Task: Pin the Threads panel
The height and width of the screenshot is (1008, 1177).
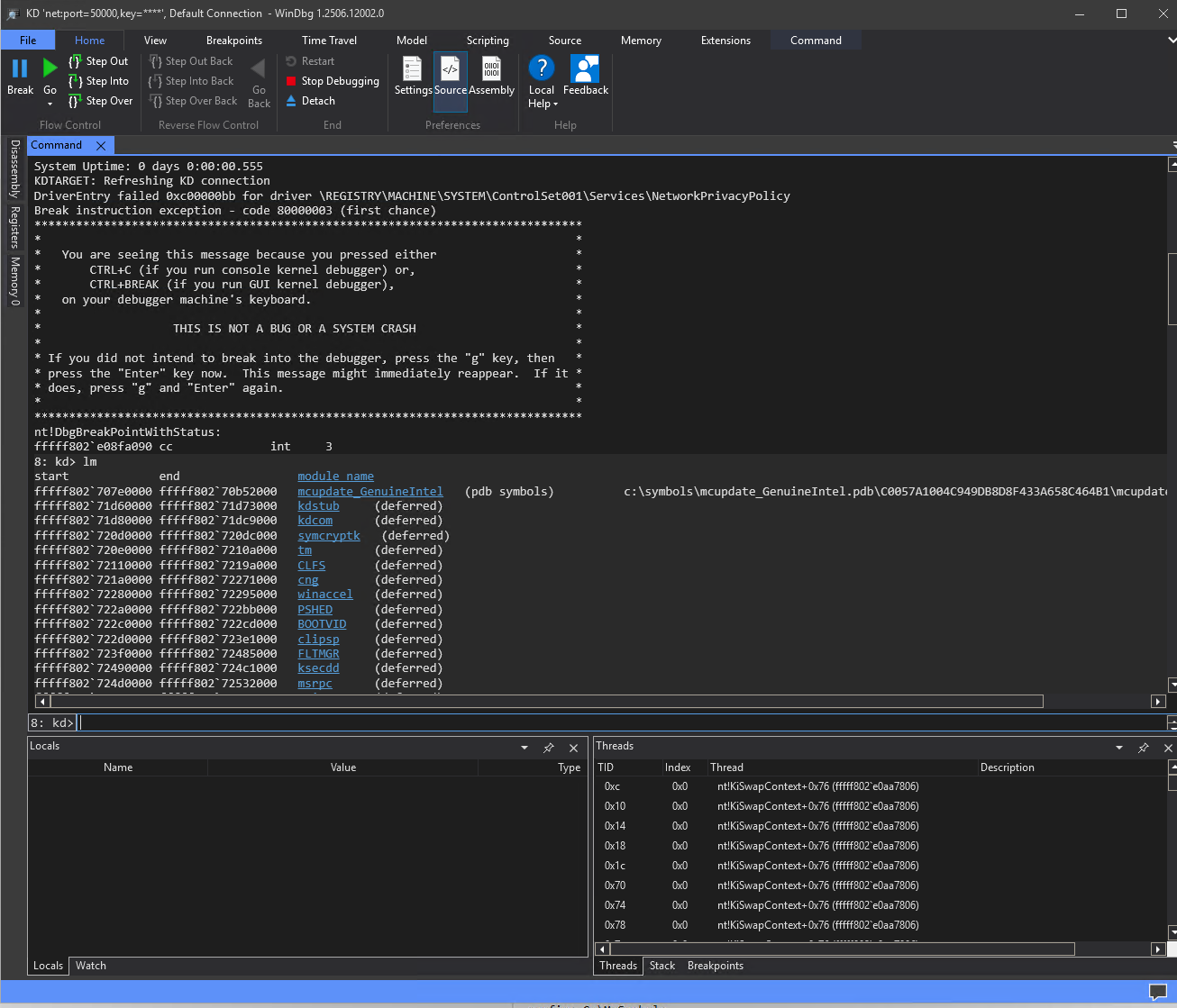Action: [x=1144, y=747]
